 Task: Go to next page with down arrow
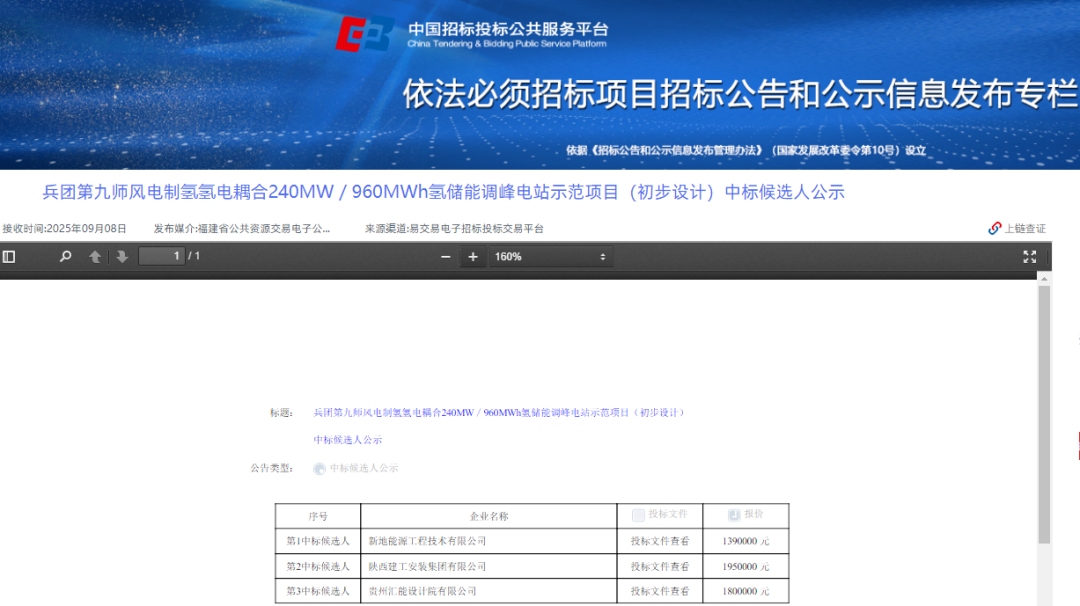point(120,256)
